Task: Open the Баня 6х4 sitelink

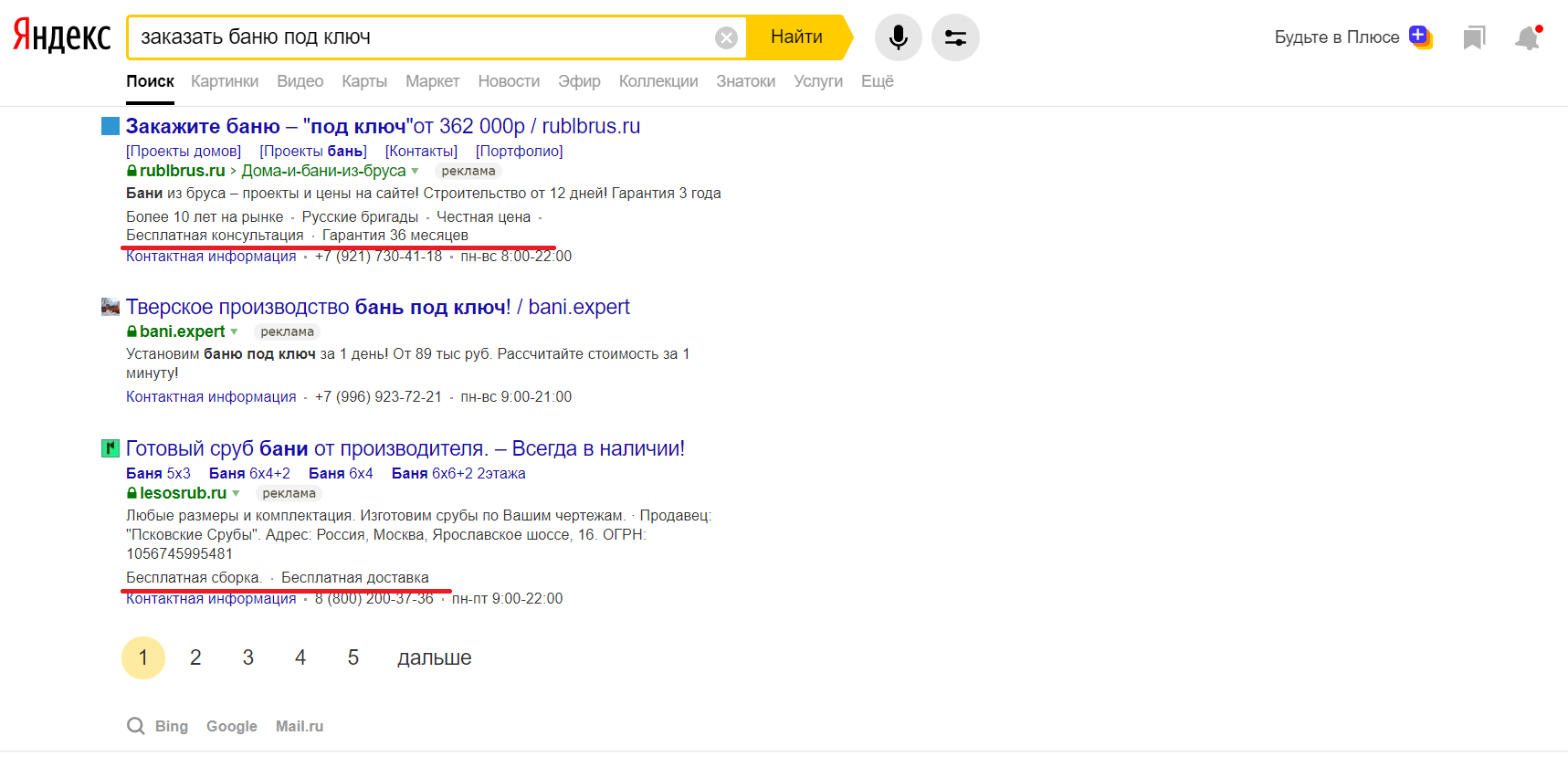Action: [x=341, y=473]
